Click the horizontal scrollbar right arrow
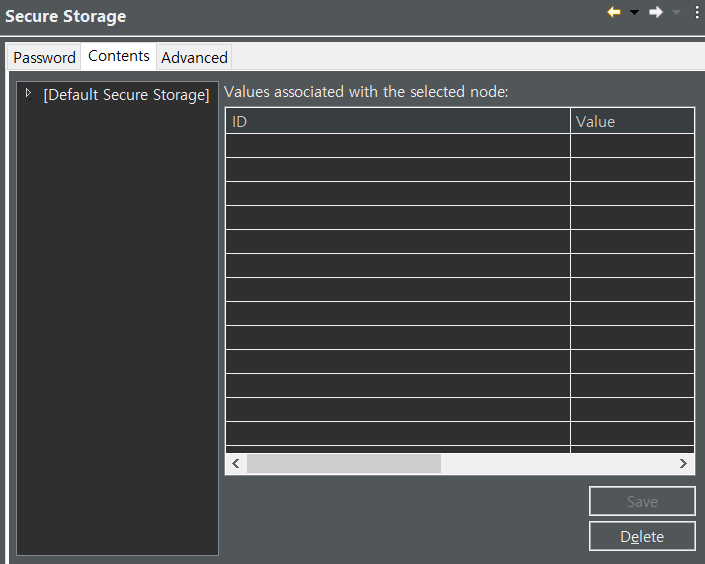The height and width of the screenshot is (564, 705). click(x=683, y=463)
